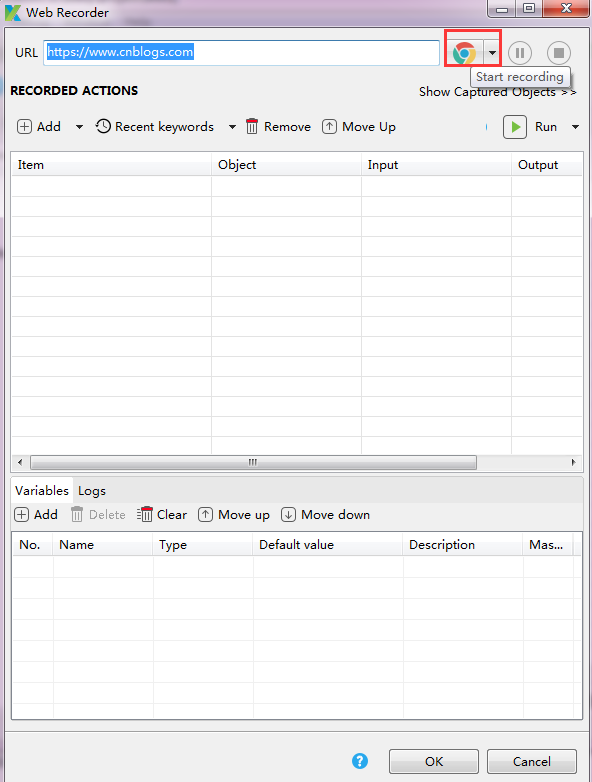Click the Mas... column header
Screen dimensions: 592x782
548,545
